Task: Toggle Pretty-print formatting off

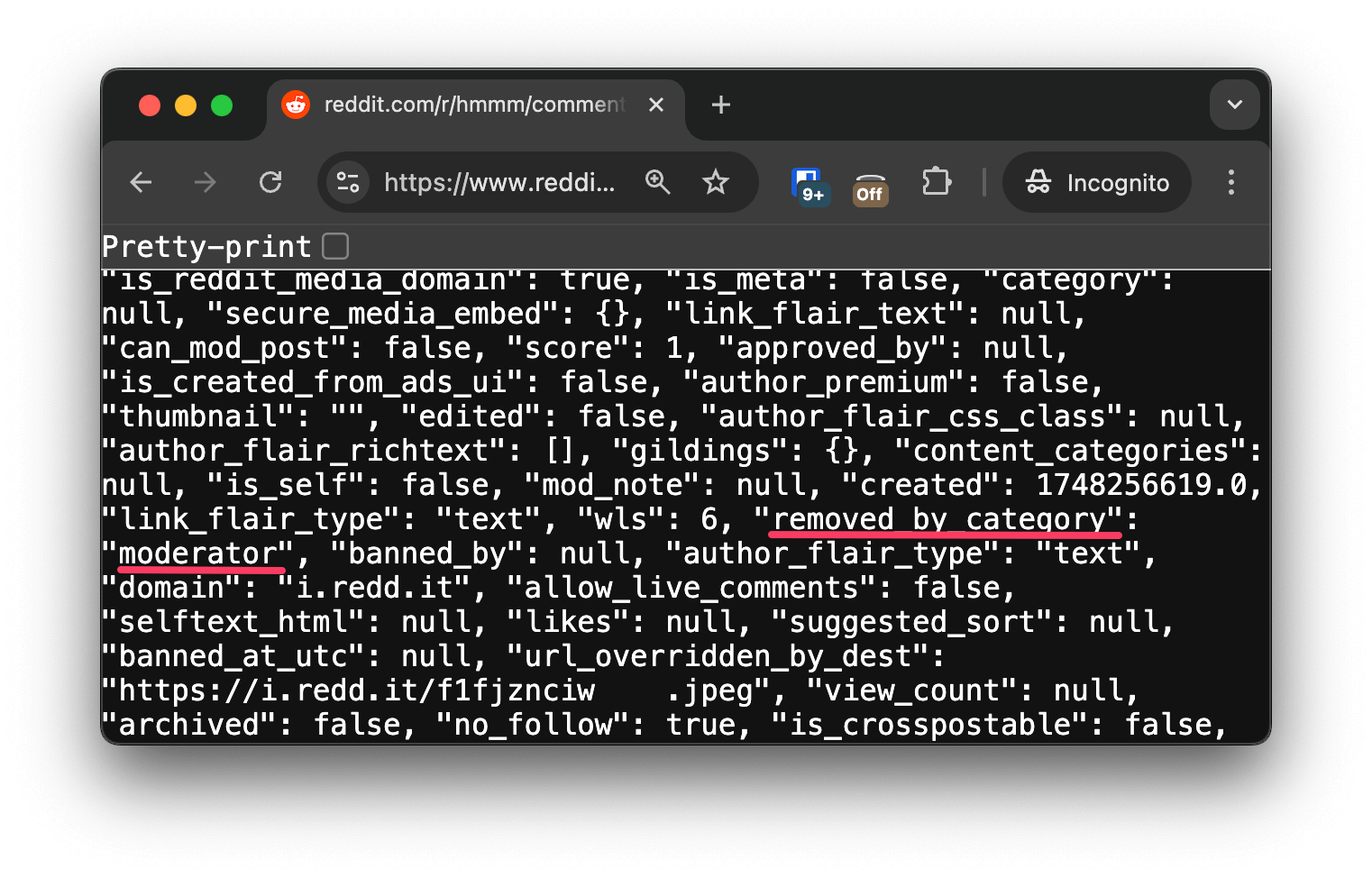Action: coord(334,244)
